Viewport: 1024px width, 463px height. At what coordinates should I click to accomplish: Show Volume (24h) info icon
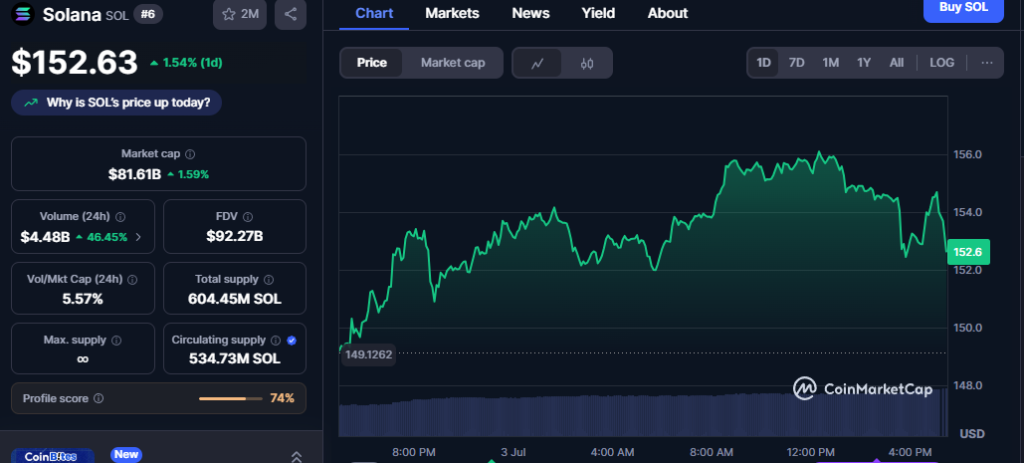[121, 216]
